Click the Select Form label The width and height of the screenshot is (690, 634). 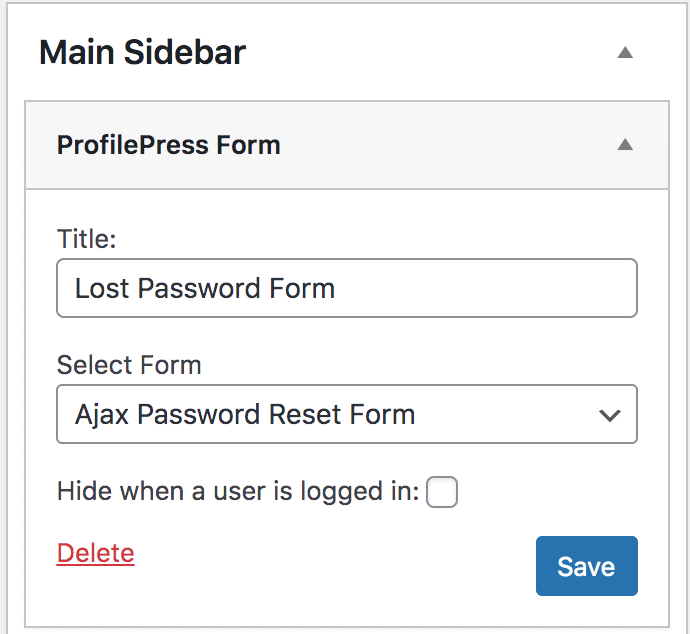click(x=129, y=365)
